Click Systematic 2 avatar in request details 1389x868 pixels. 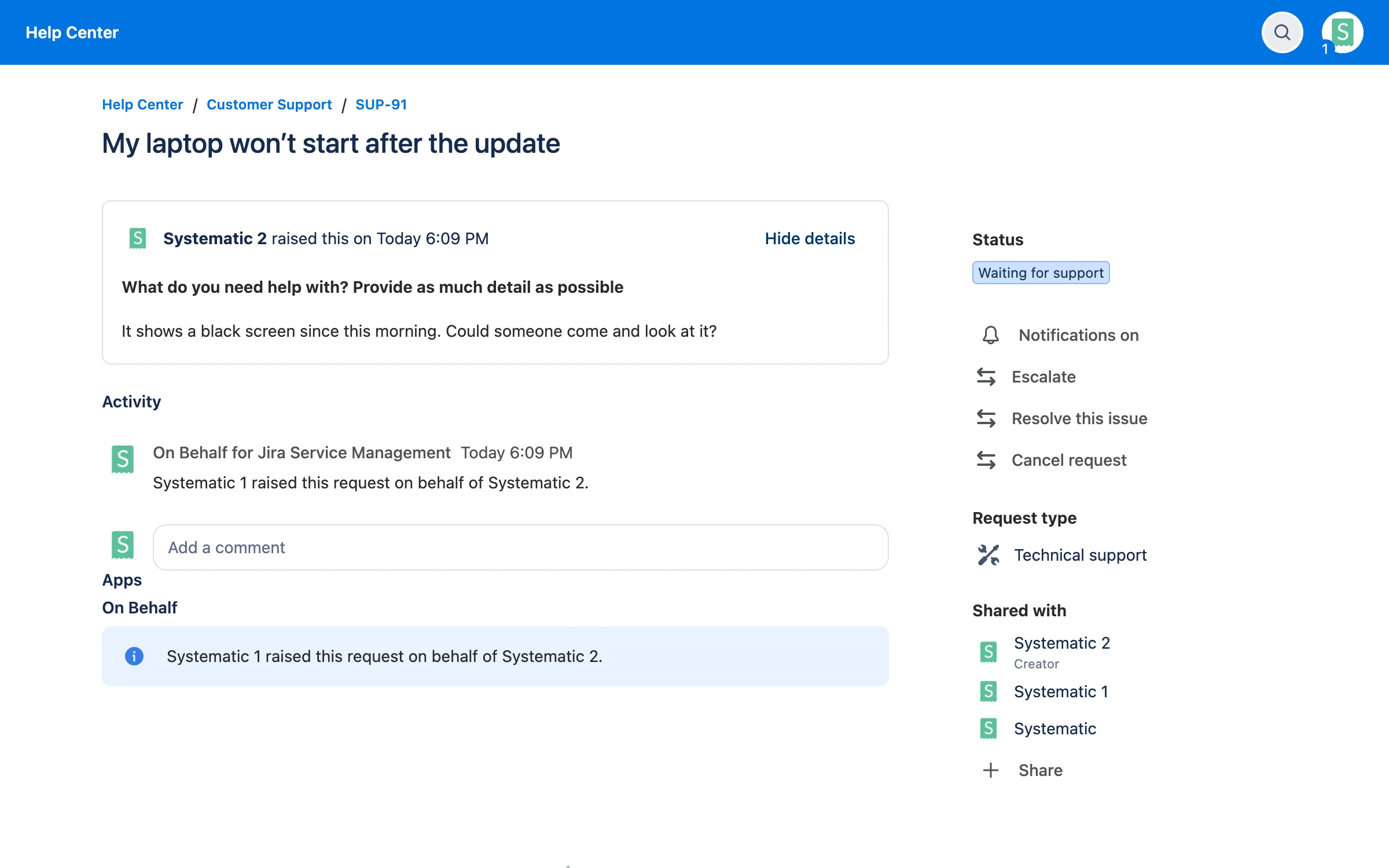[138, 238]
